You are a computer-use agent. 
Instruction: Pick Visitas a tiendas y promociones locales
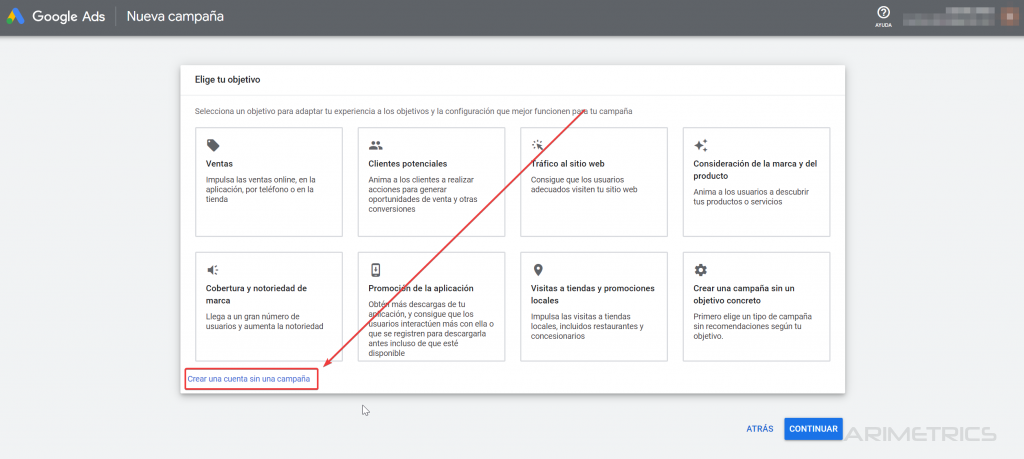click(x=594, y=306)
